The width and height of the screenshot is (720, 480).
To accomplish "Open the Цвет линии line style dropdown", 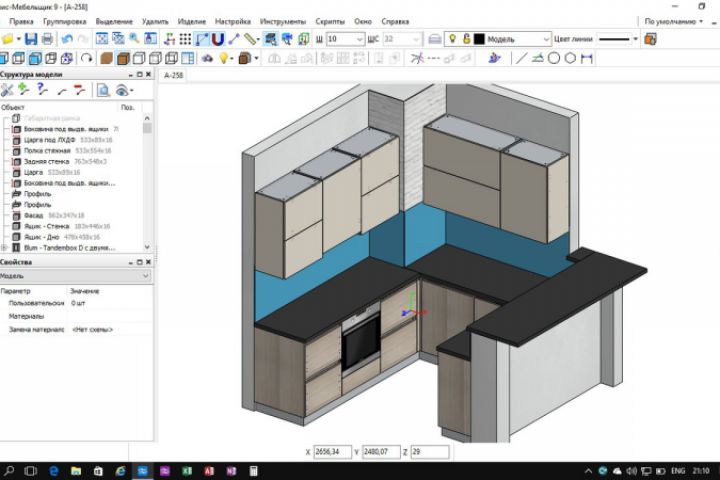I will (636, 39).
